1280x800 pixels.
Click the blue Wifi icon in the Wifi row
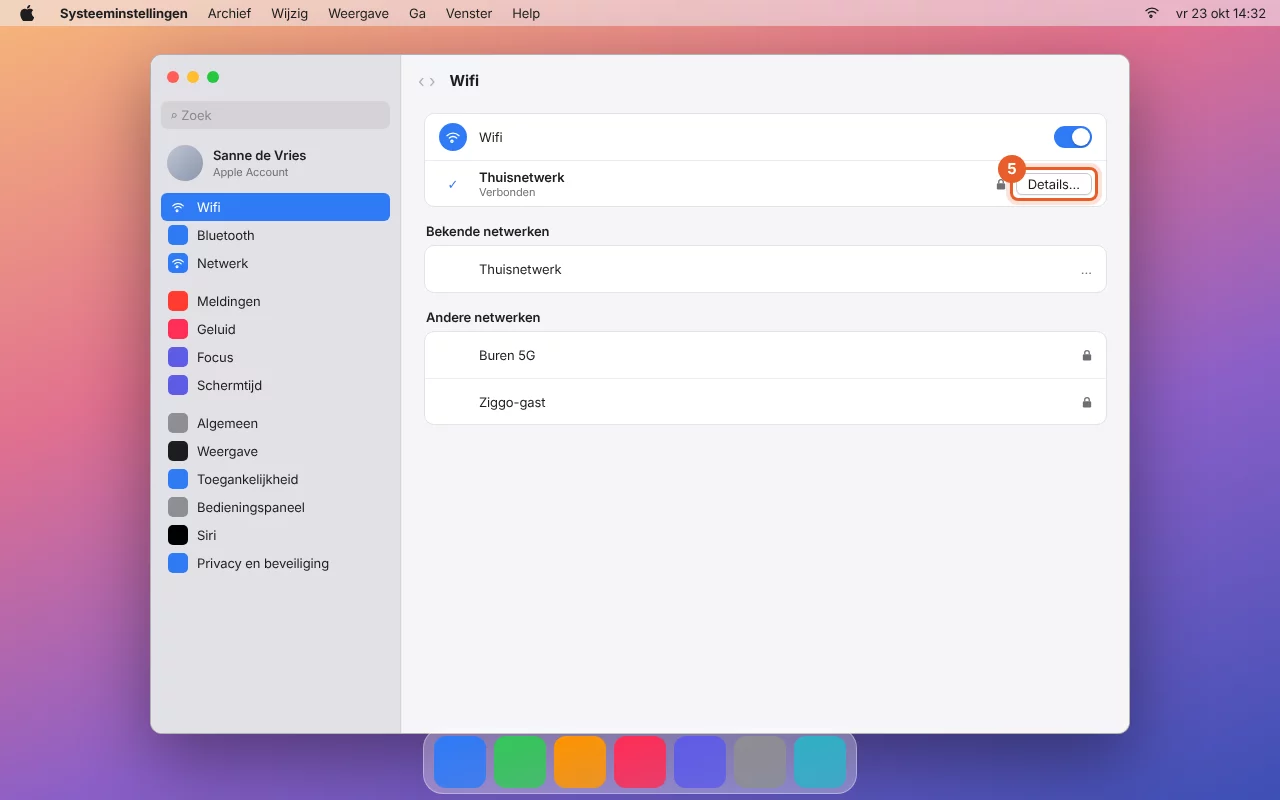[453, 137]
